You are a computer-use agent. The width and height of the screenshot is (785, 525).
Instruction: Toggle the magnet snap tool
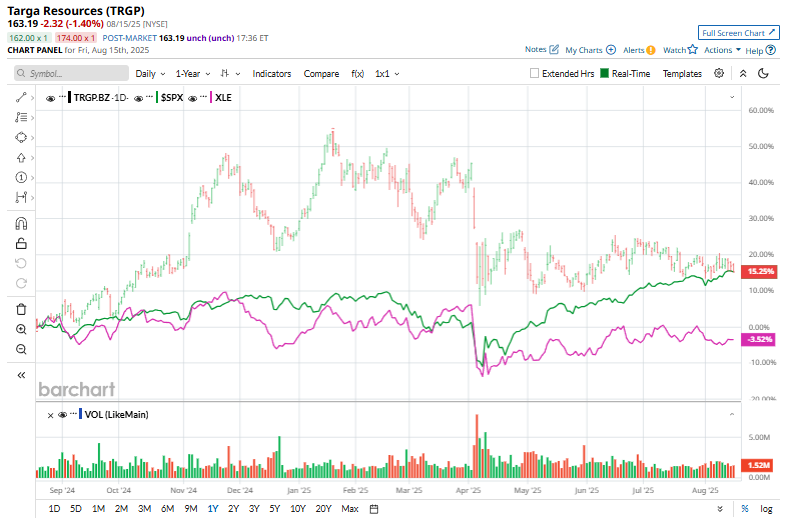pos(21,224)
